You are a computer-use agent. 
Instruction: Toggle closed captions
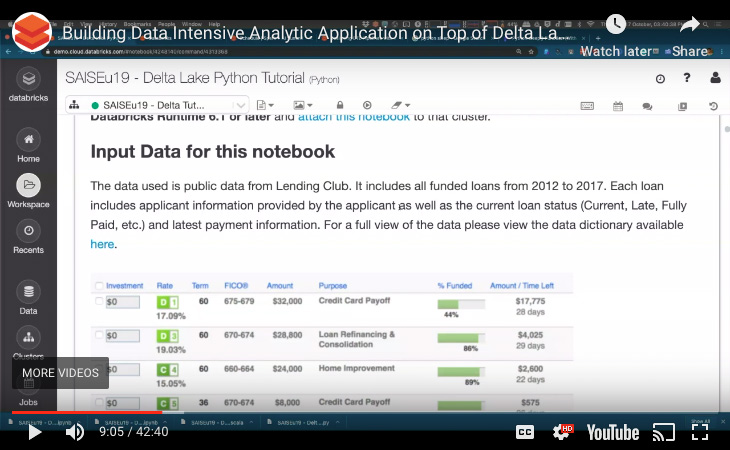click(525, 432)
